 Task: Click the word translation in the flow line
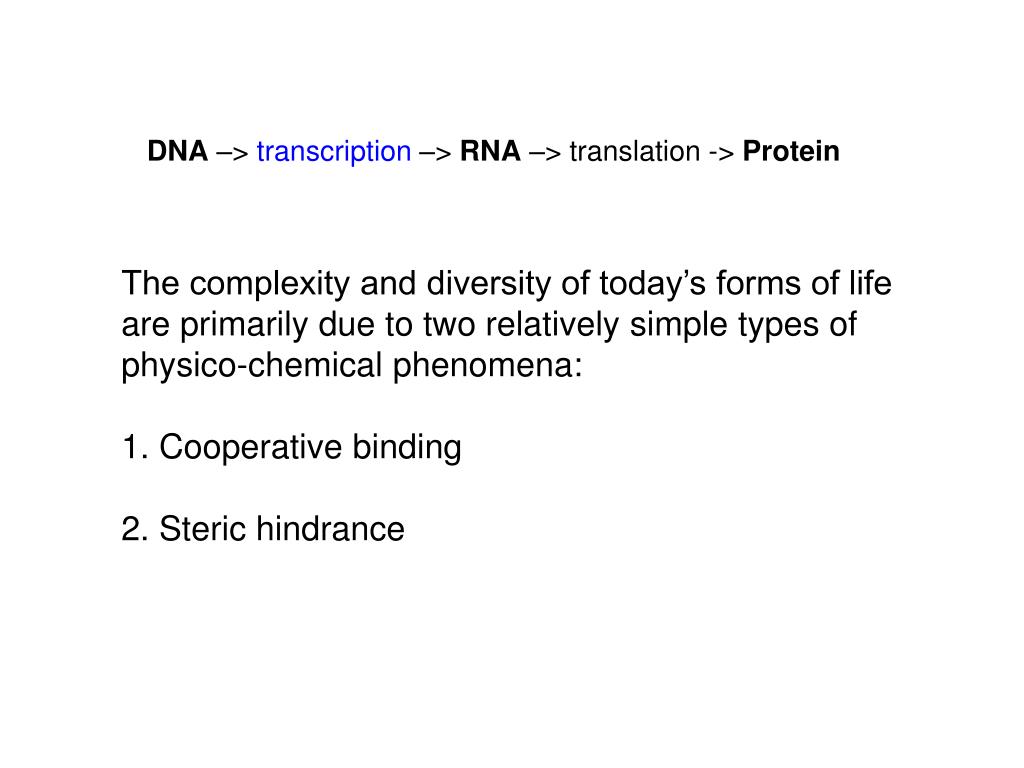(x=635, y=152)
